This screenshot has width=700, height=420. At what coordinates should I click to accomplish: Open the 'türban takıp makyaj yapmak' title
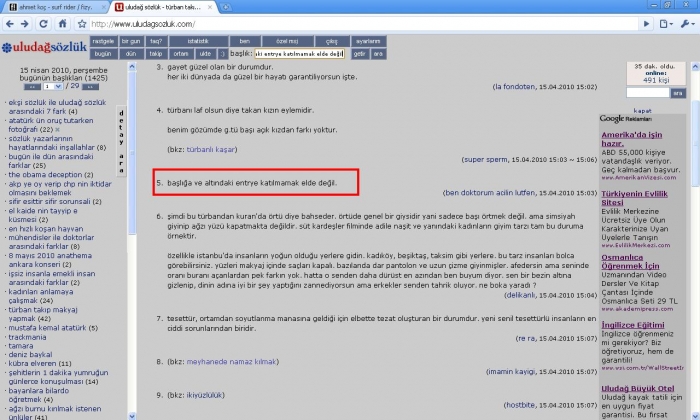click(x=43, y=314)
